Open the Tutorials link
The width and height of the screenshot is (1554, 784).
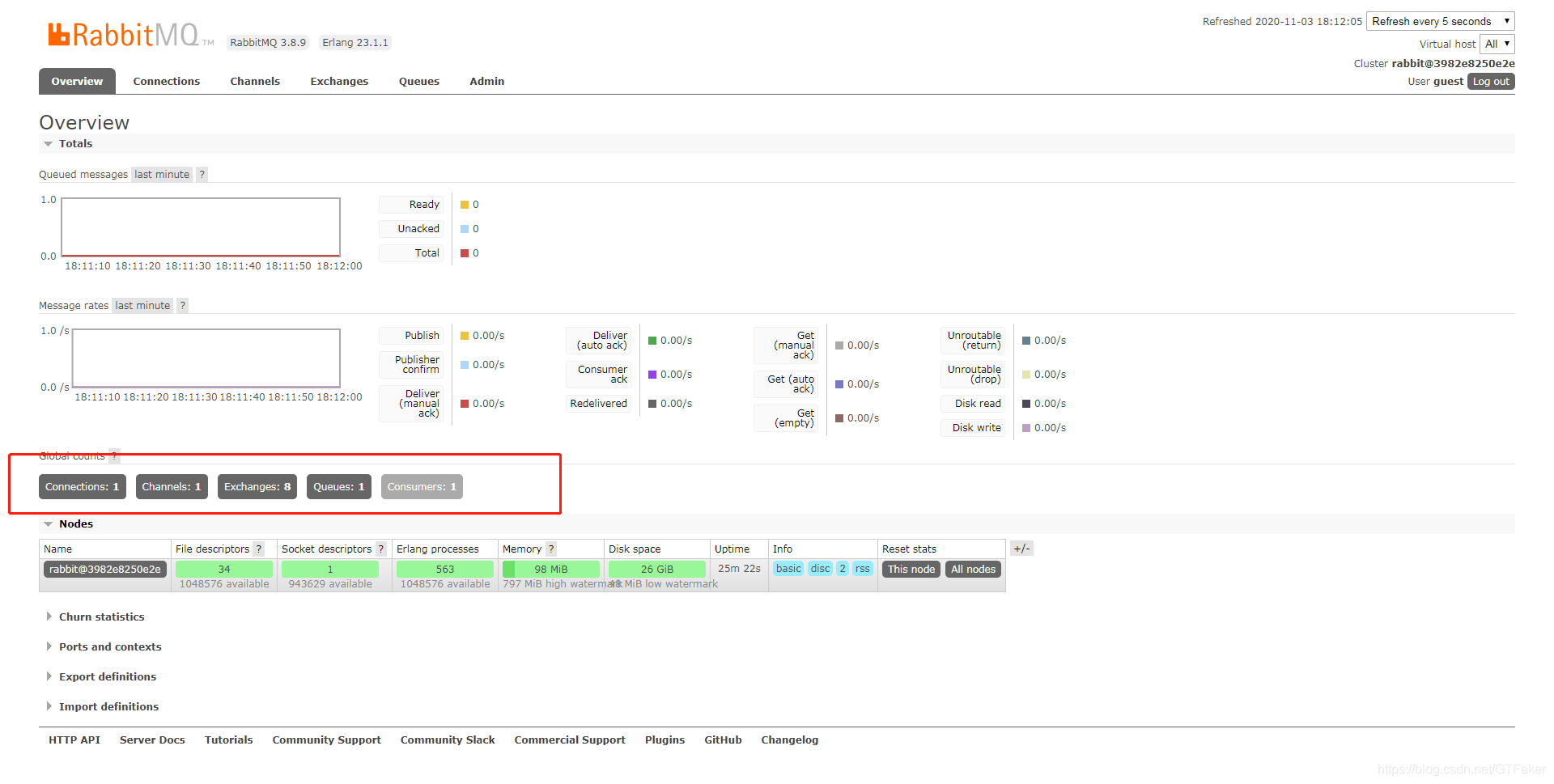228,740
